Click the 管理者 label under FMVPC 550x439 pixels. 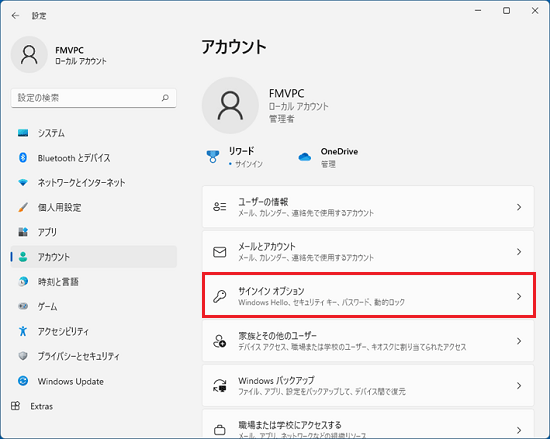(282, 119)
